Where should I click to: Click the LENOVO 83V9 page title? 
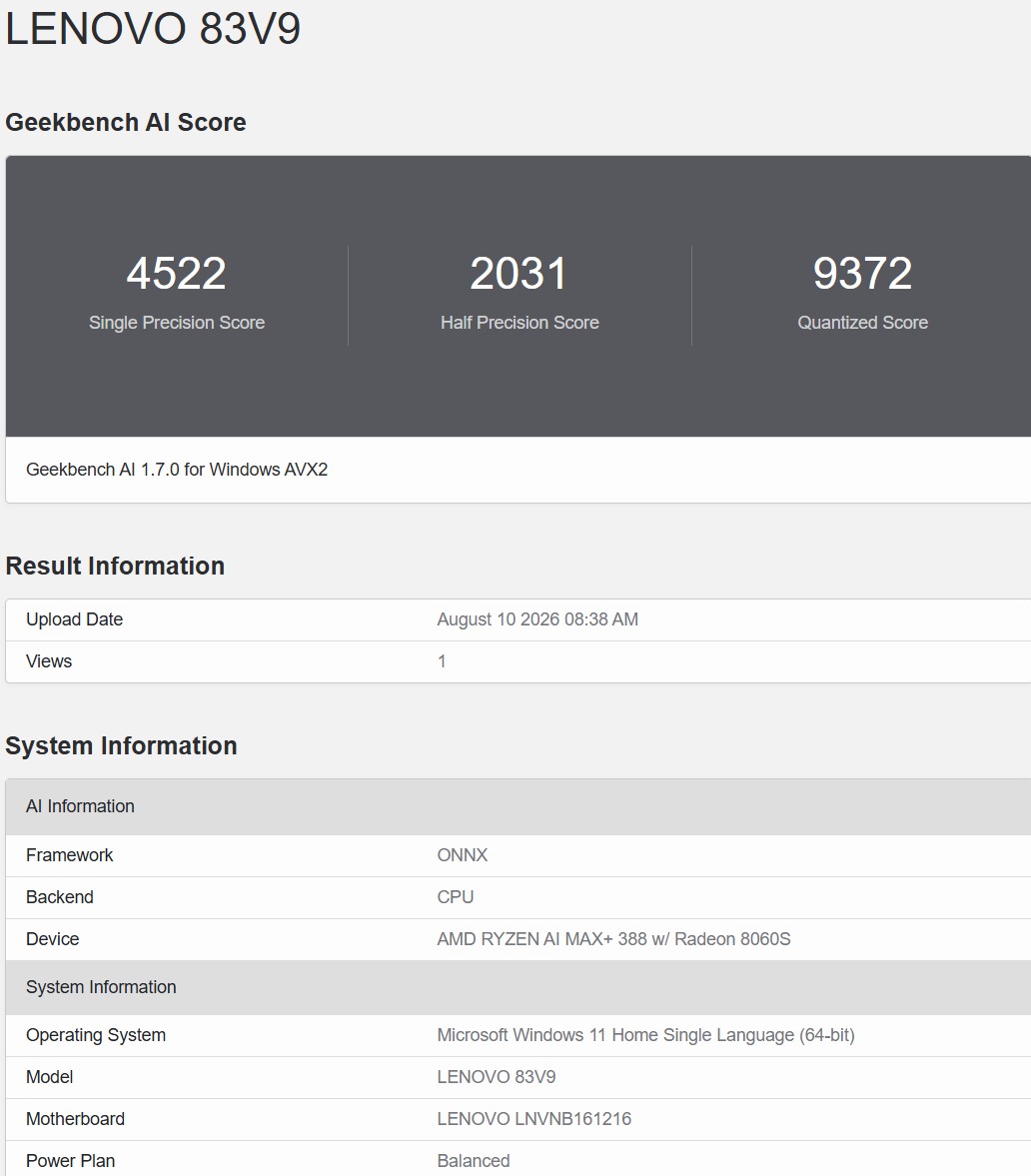(153, 29)
